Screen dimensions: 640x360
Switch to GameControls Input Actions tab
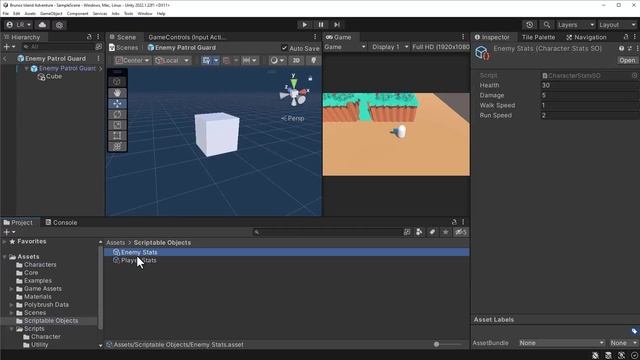(x=187, y=37)
